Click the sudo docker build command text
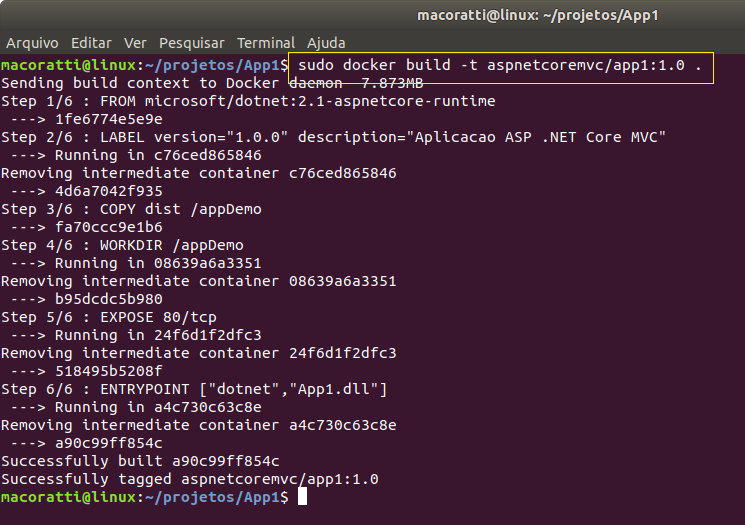Screen dimensions: 745x525 click(x=500, y=65)
